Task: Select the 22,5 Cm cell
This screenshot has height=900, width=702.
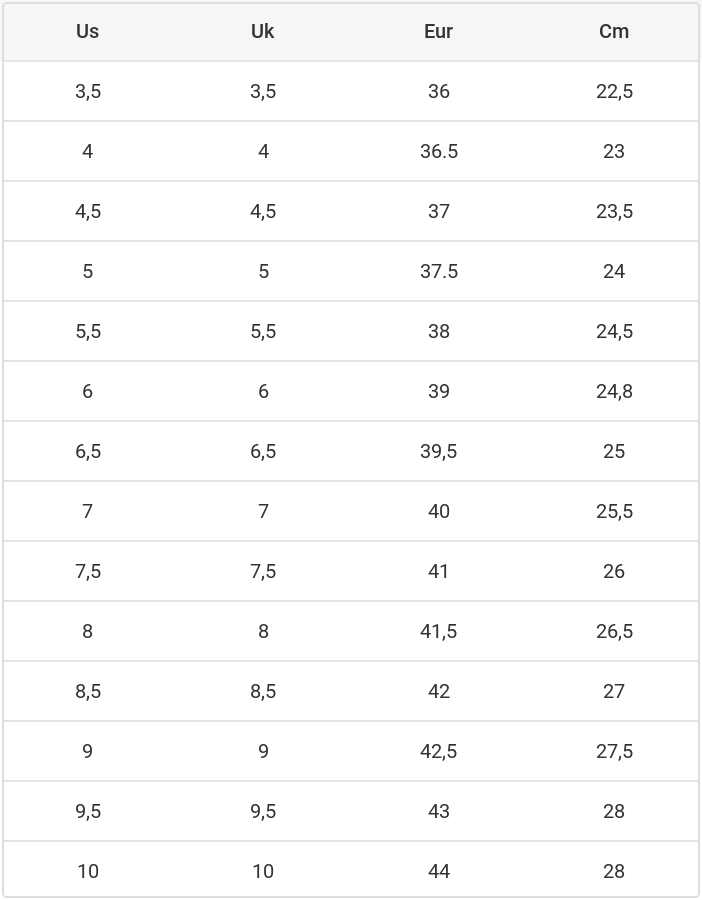Action: (x=614, y=91)
